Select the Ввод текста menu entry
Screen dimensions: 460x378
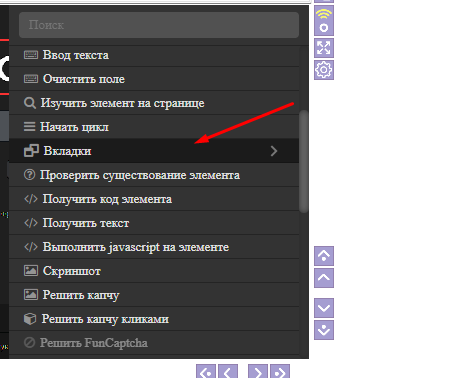[154, 55]
